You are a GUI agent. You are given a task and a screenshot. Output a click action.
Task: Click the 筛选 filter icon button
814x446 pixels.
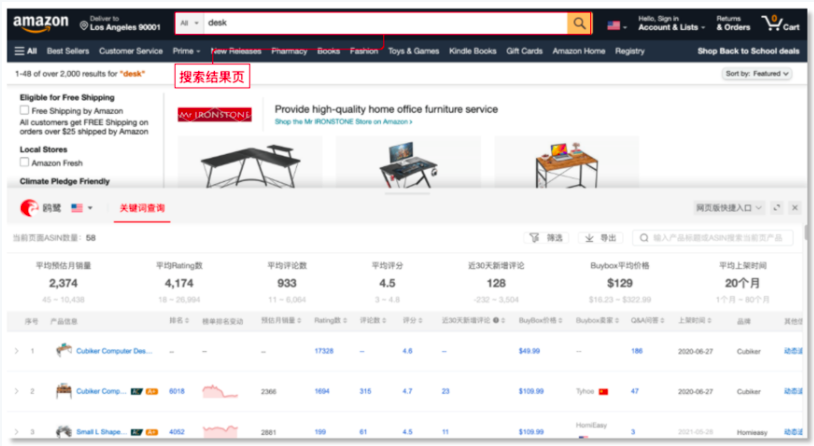coord(546,238)
